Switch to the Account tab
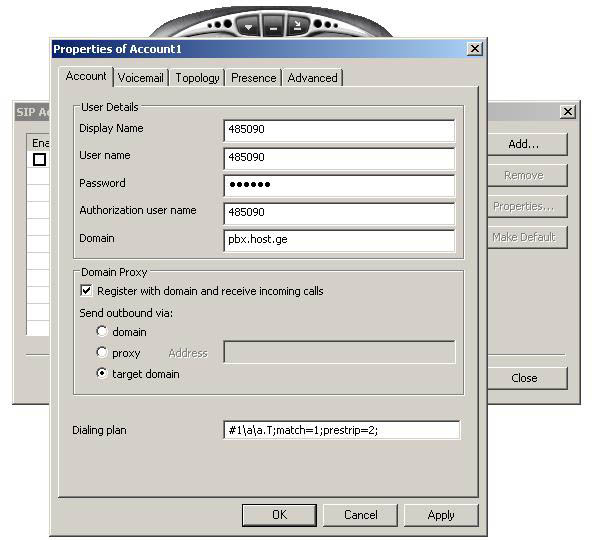The image size is (595, 540). 86,76
